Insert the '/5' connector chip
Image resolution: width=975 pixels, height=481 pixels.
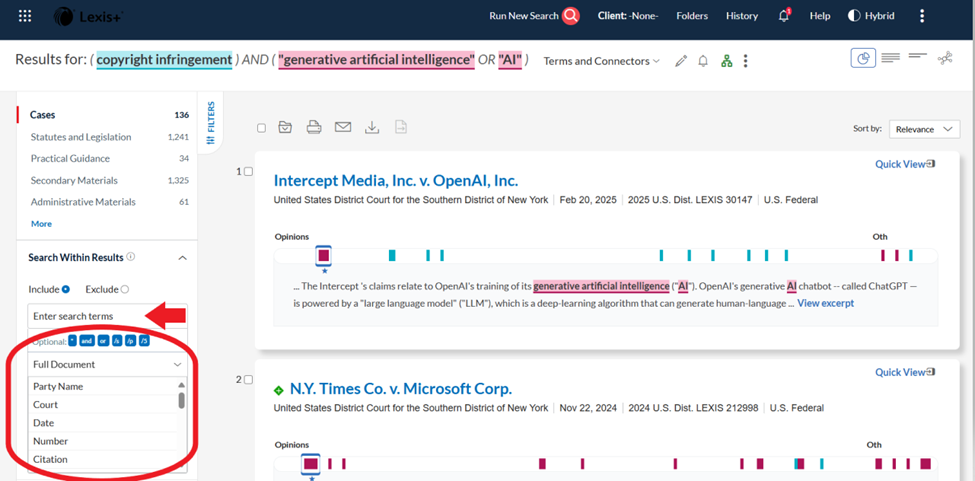point(144,341)
